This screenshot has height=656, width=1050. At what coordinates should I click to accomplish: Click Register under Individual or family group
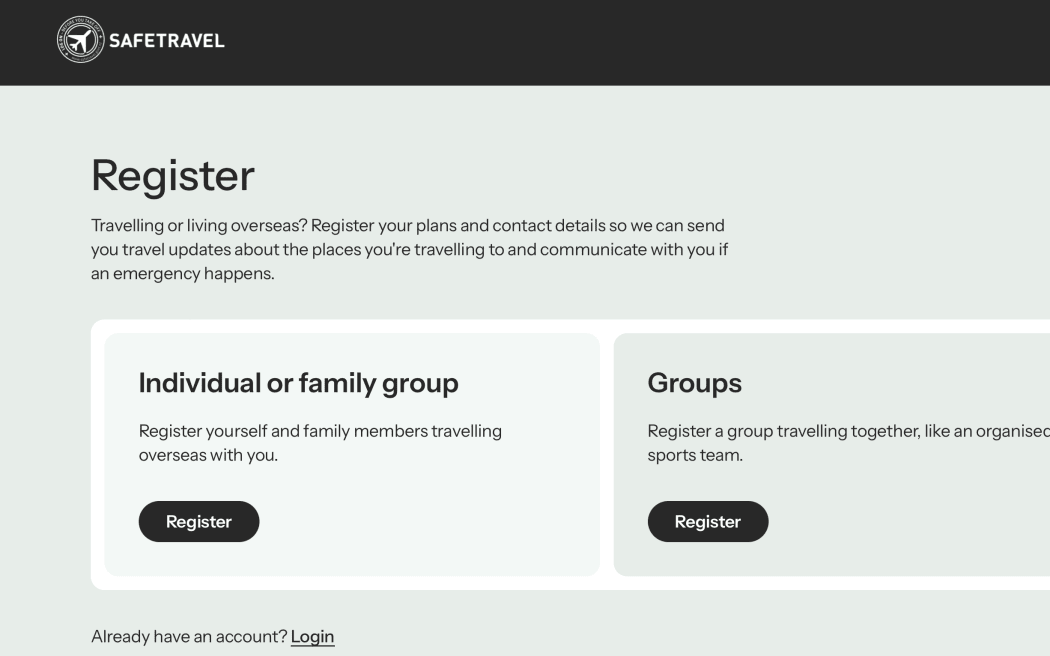(198, 521)
